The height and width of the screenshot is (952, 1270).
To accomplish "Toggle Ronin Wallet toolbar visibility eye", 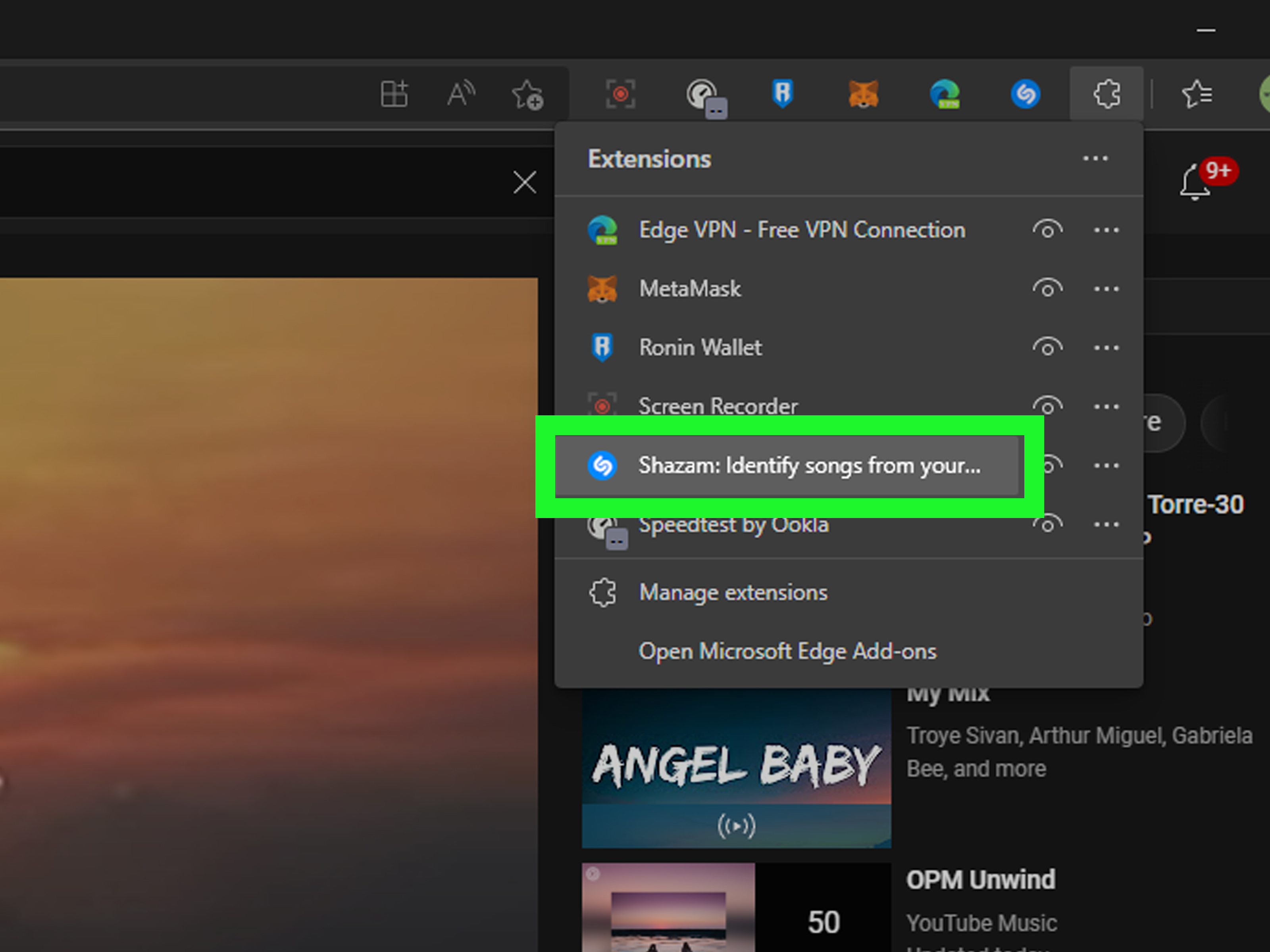I will click(1047, 348).
